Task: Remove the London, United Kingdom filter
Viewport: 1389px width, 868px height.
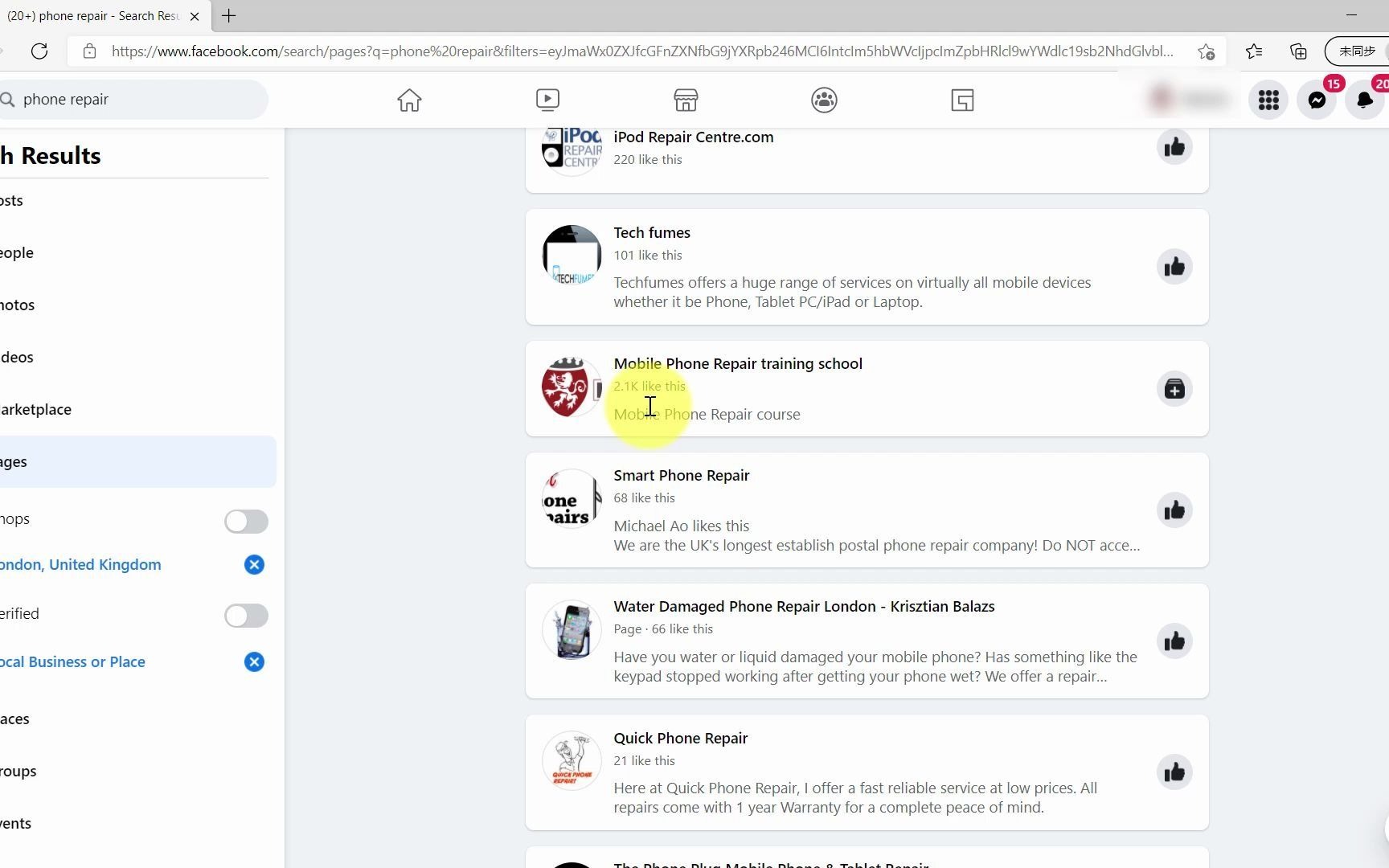Action: (254, 565)
